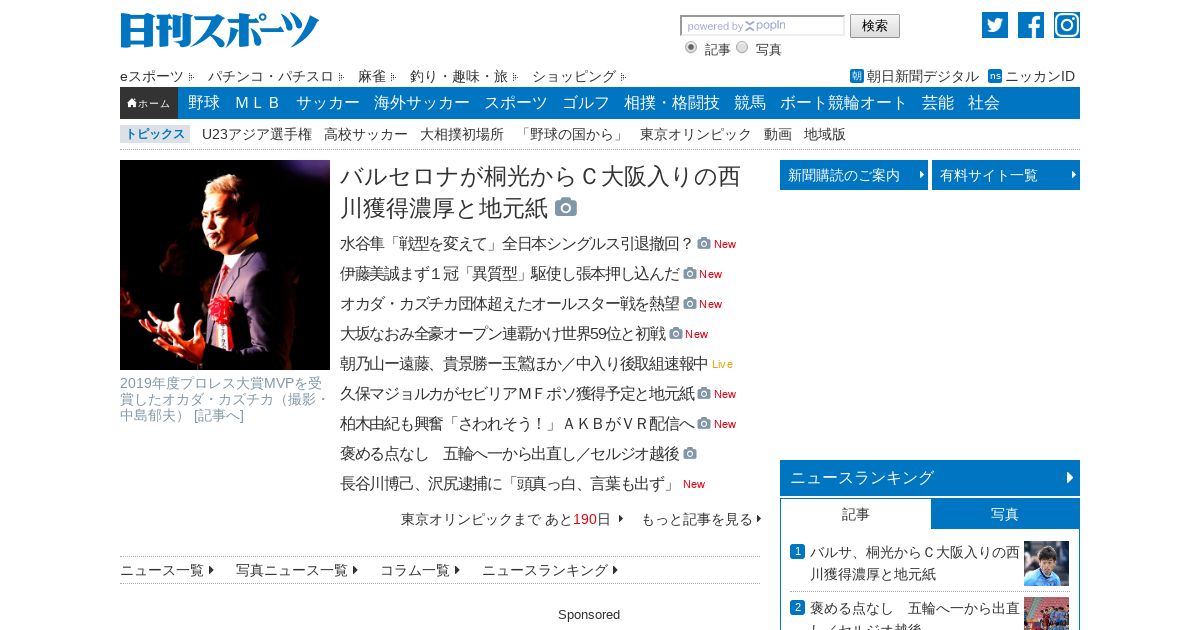Click the 検索 search button
Viewport: 1200px width, 630px height.
coord(875,26)
